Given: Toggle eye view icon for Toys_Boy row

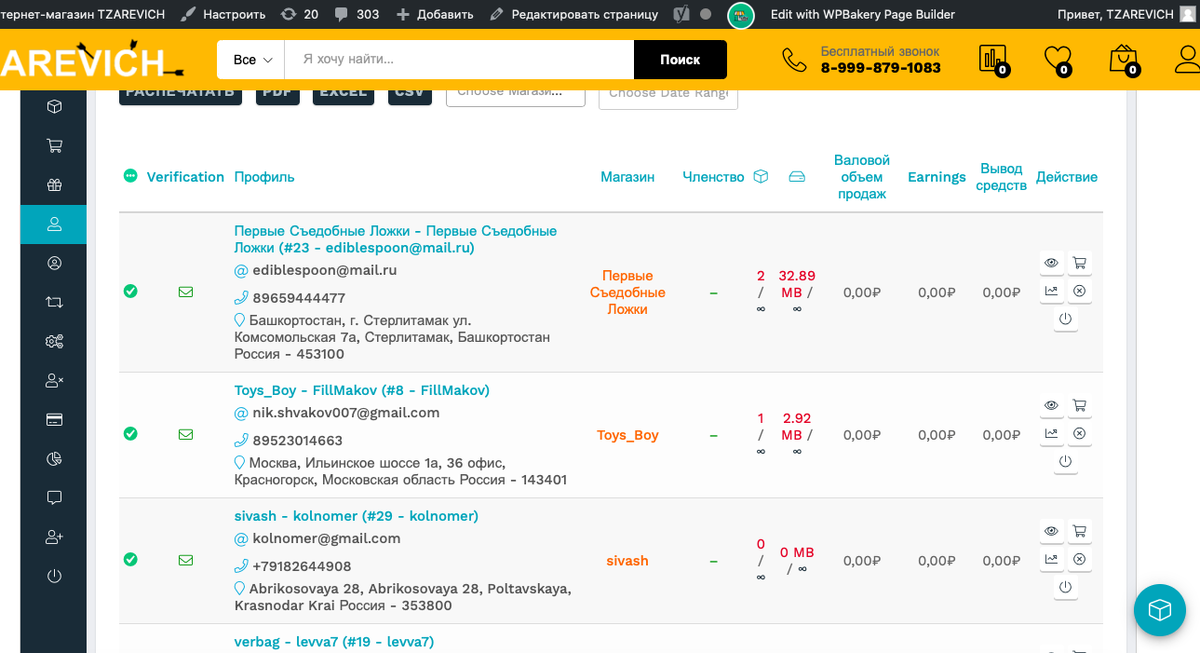Looking at the screenshot, I should (1051, 406).
